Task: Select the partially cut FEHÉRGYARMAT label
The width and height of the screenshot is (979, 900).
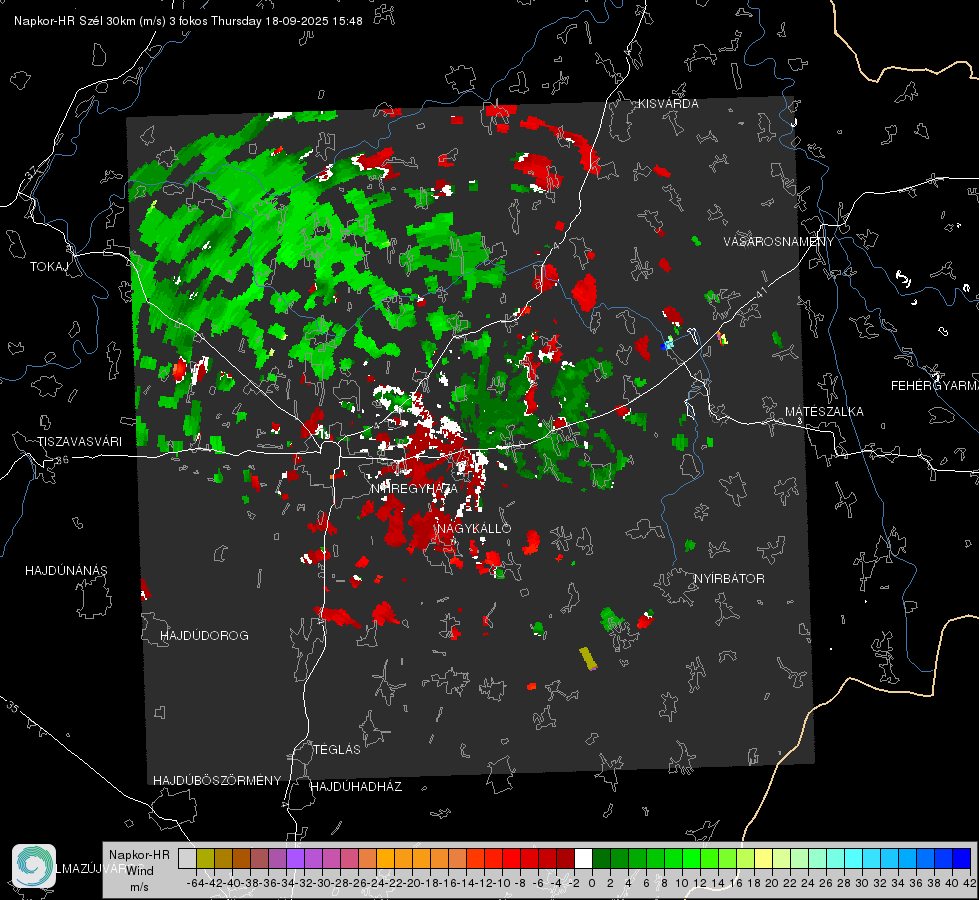Action: click(x=934, y=386)
